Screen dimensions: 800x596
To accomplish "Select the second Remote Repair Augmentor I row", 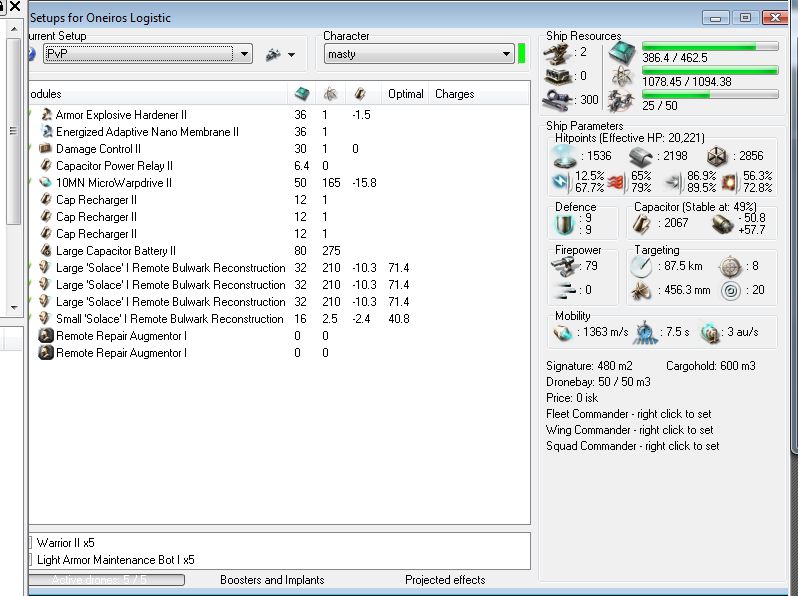I will tap(279, 353).
